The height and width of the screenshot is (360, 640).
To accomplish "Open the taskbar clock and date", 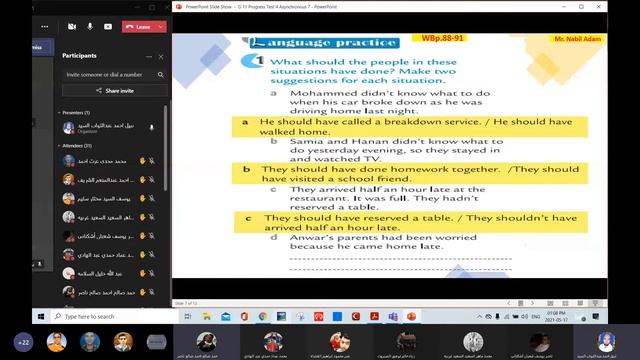I will pyautogui.click(x=556, y=316).
